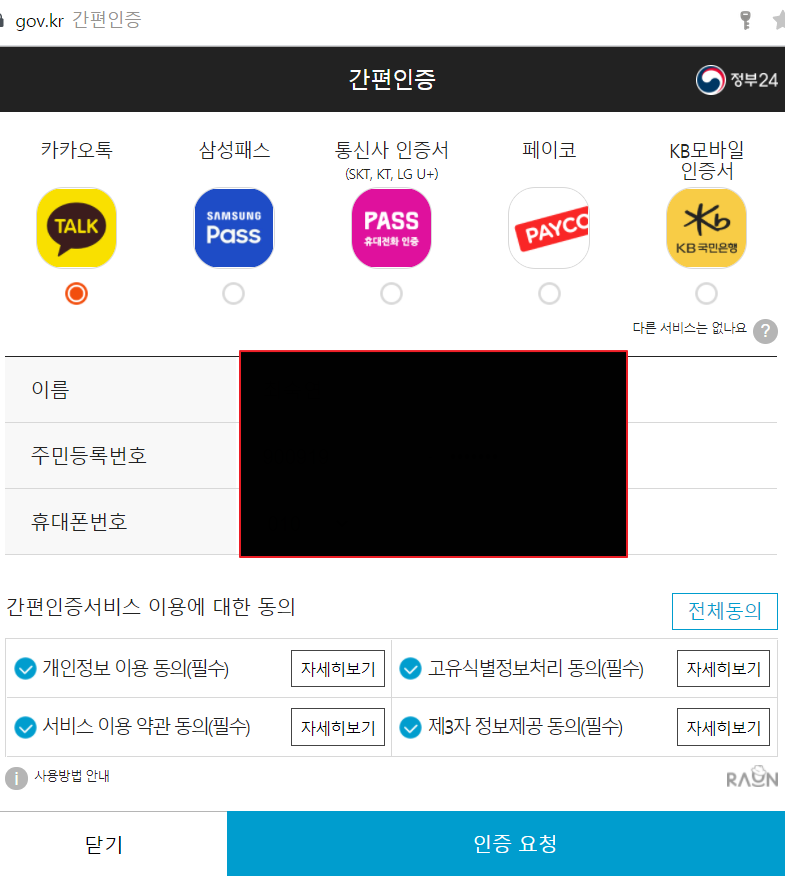
Task: Open 자세히보기 for 고유식별정보처리 동의
Action: pos(724,668)
